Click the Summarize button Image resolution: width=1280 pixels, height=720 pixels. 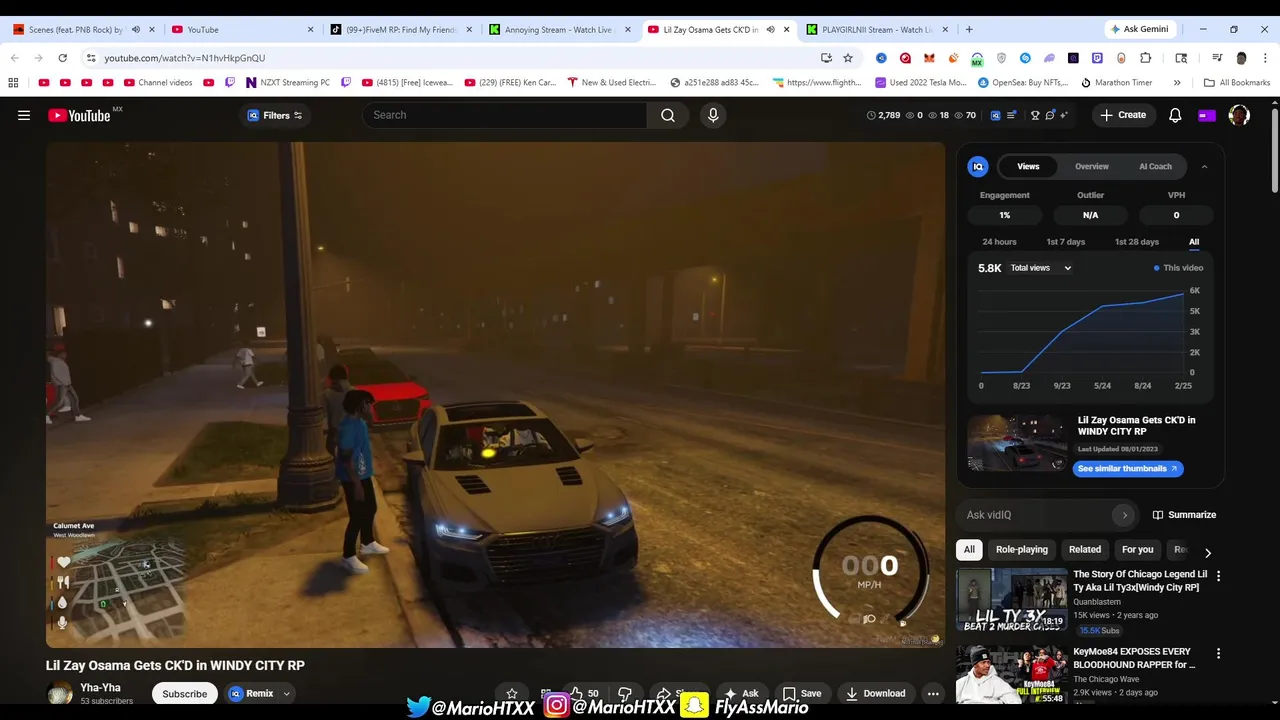point(1184,515)
